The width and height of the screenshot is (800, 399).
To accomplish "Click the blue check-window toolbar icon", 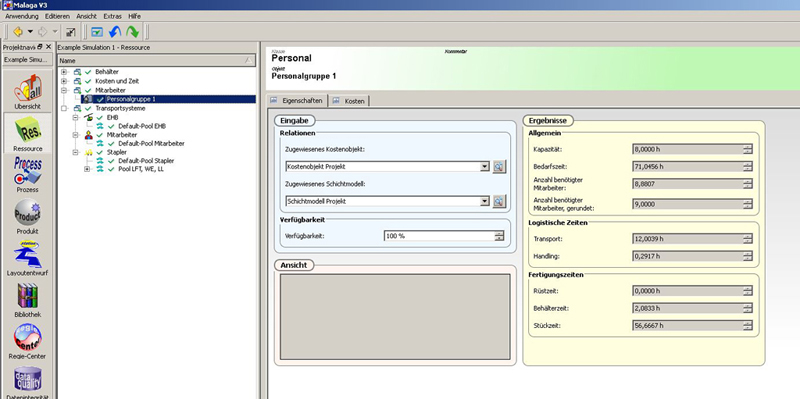I will coord(97,32).
